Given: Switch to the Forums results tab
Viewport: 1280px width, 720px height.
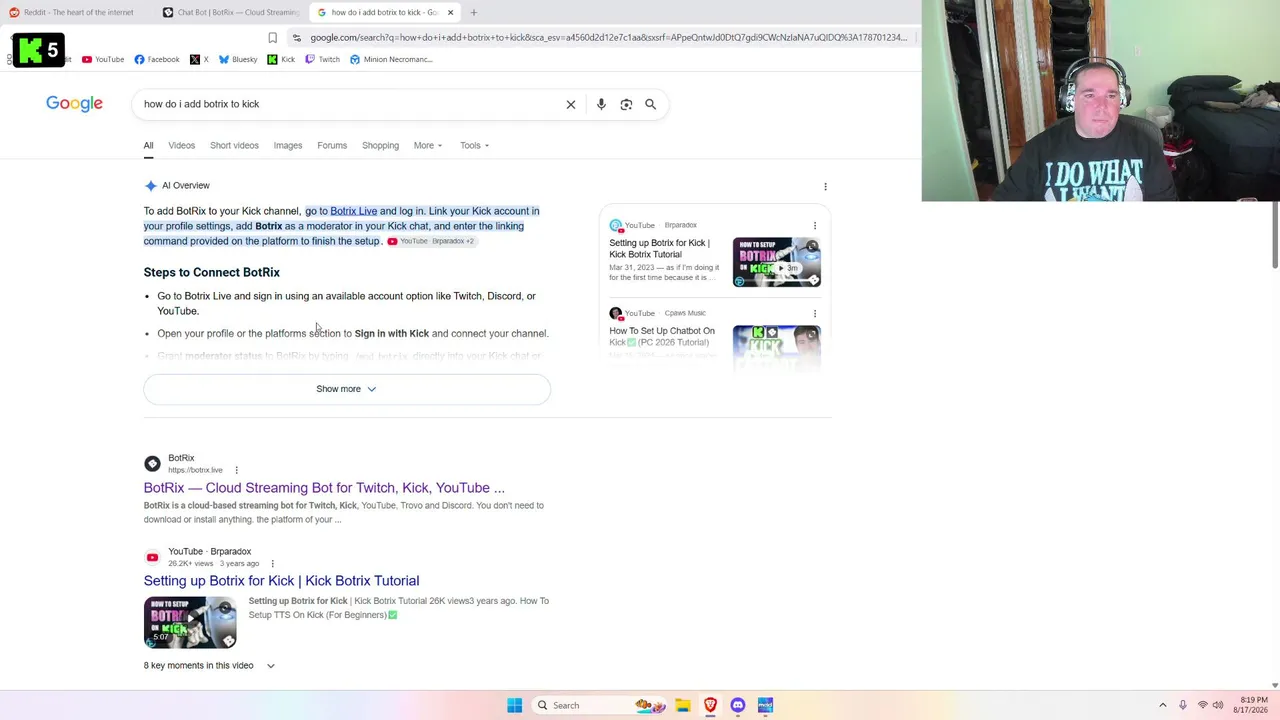Looking at the screenshot, I should click(x=332, y=145).
